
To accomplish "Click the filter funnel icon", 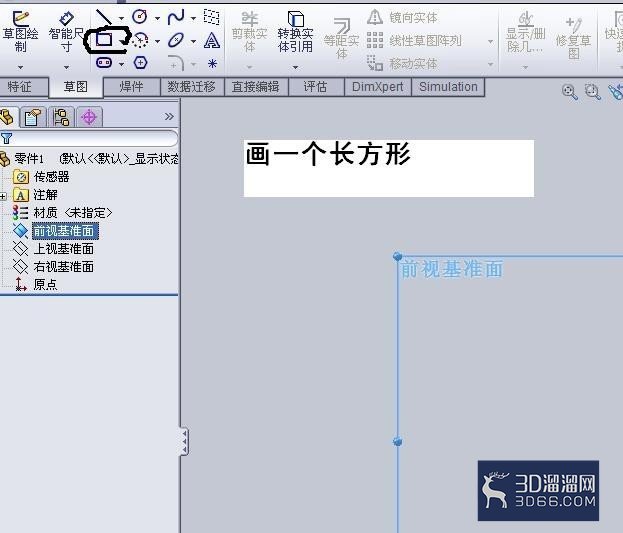I will [x=6, y=138].
